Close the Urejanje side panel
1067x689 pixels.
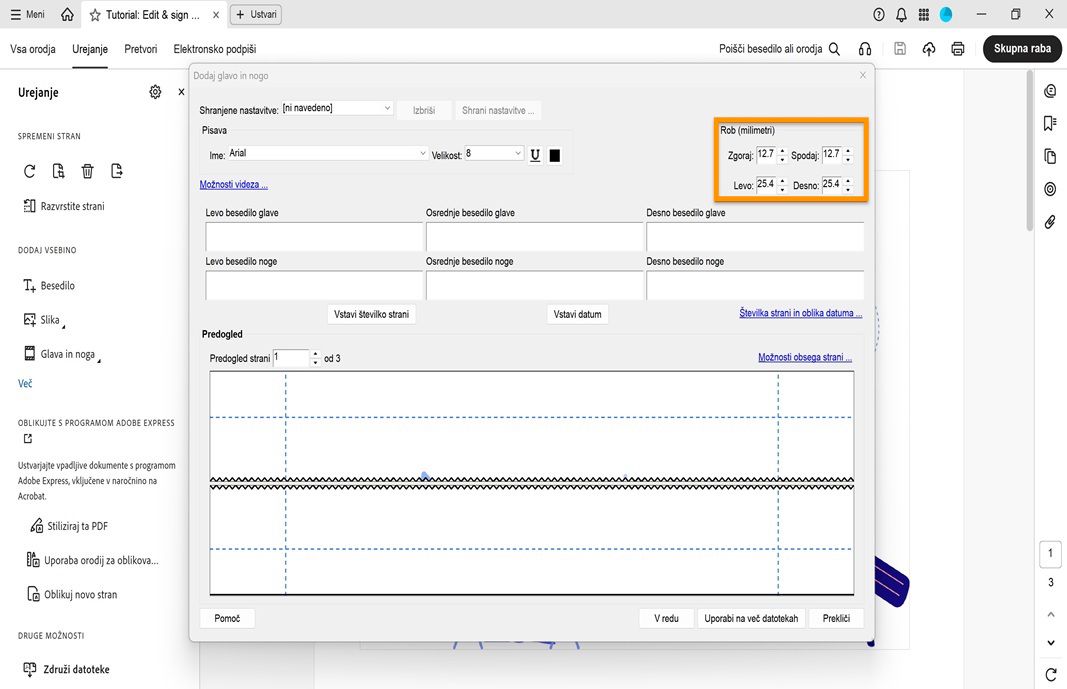[181, 92]
